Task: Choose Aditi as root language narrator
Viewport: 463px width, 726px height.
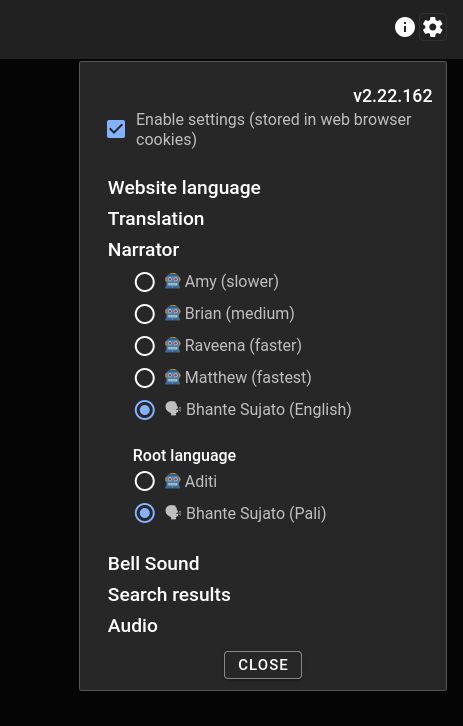Action: [x=144, y=481]
